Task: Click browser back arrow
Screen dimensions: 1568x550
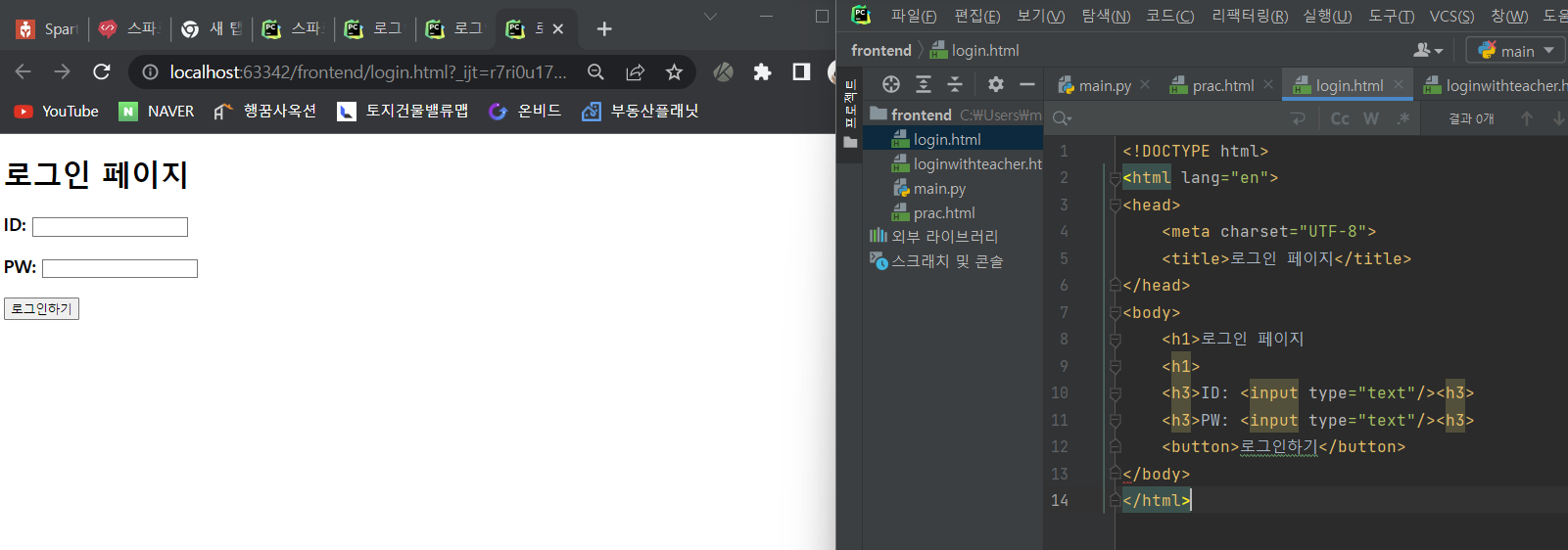Action: [24, 71]
